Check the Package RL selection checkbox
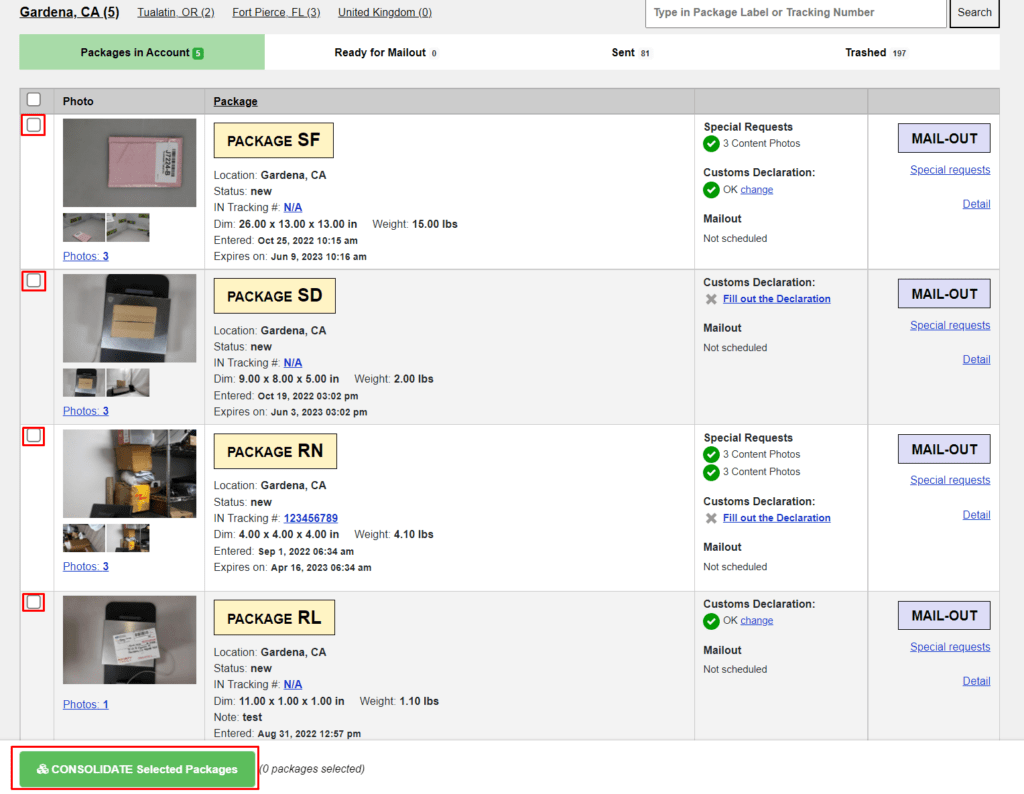This screenshot has height=794, width=1024. pyautogui.click(x=33, y=602)
